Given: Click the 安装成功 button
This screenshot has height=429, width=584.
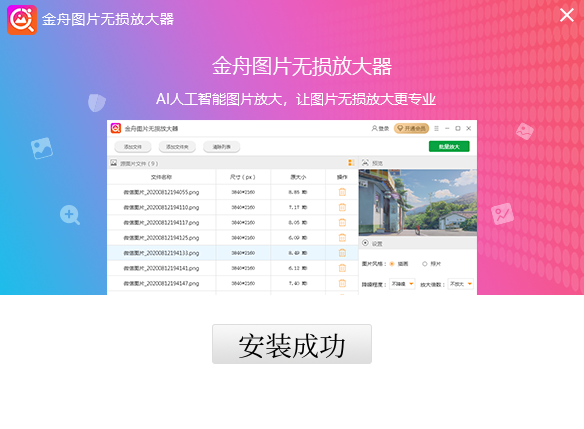Looking at the screenshot, I should (x=292, y=344).
